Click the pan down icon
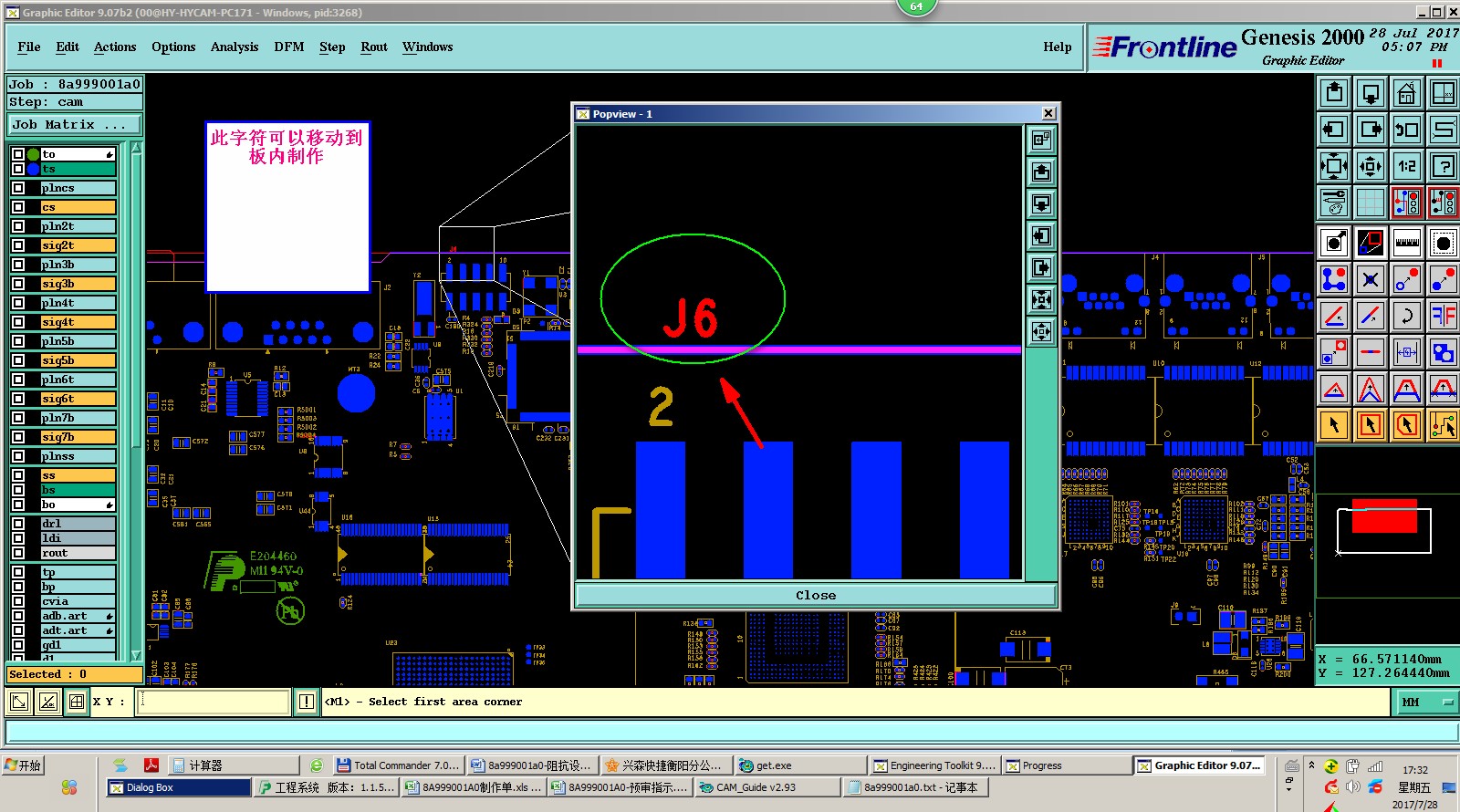The image size is (1460, 812). (1371, 93)
